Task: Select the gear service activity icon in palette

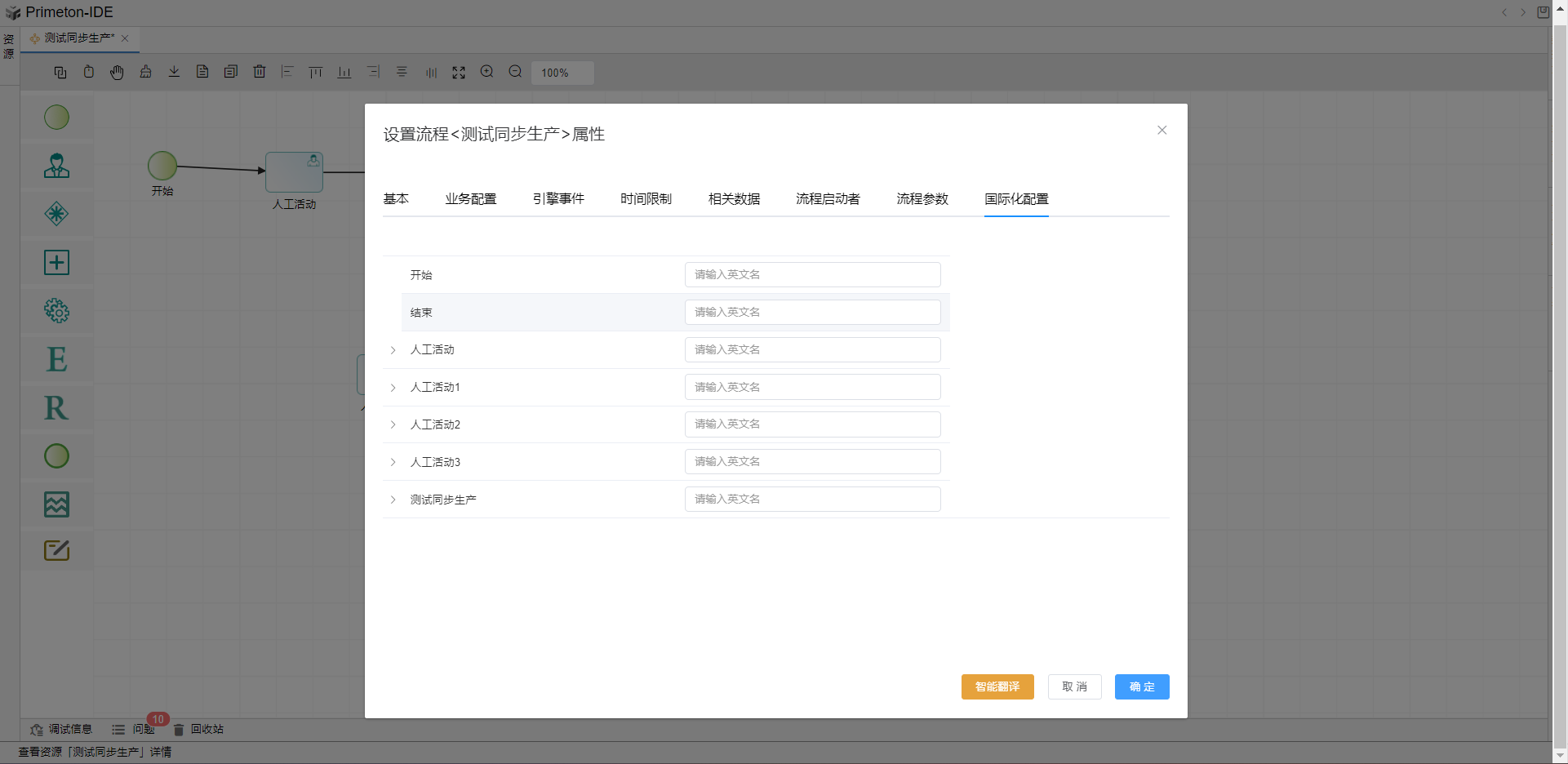Action: click(56, 311)
